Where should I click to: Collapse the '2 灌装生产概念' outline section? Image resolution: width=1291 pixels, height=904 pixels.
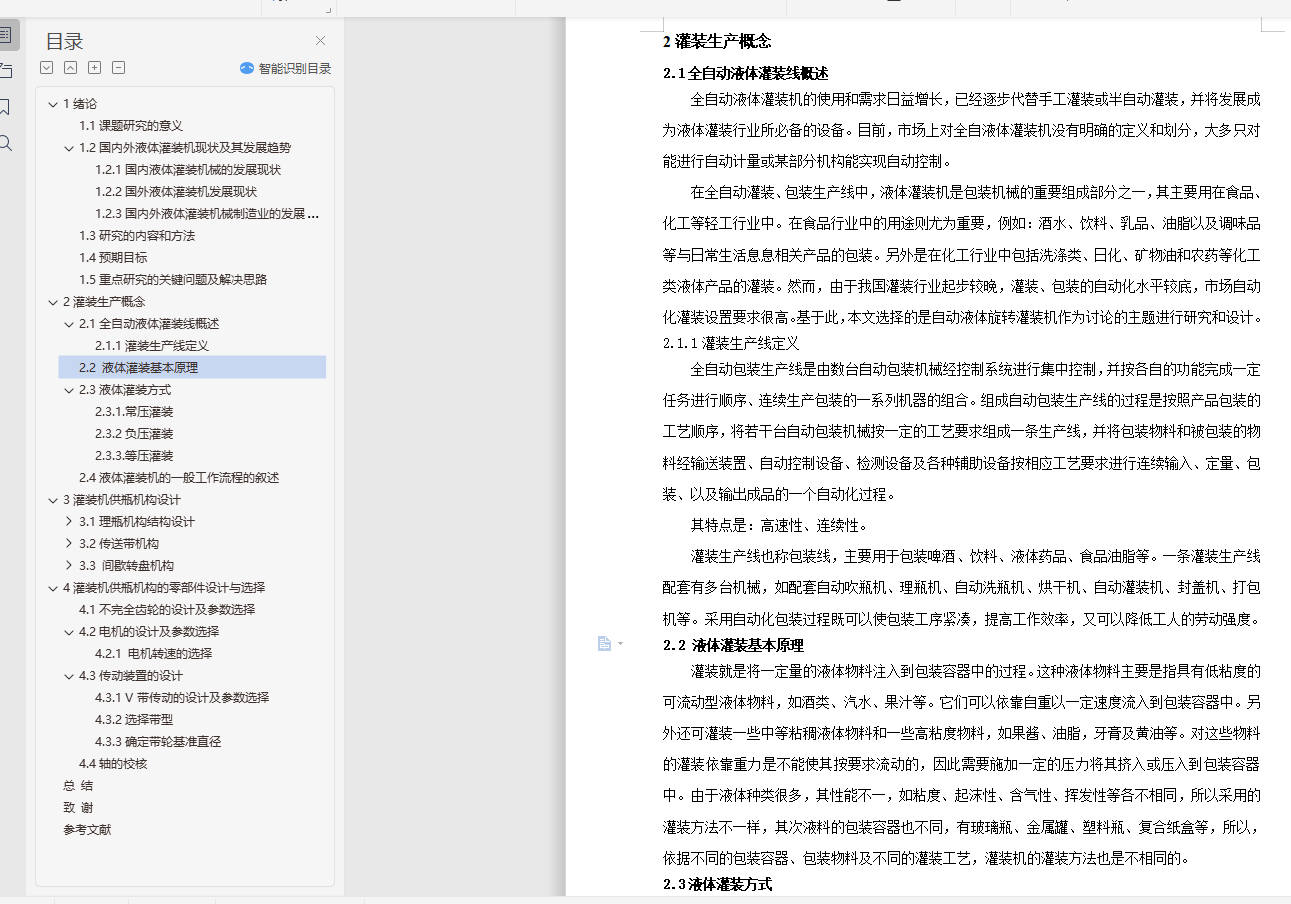point(53,301)
